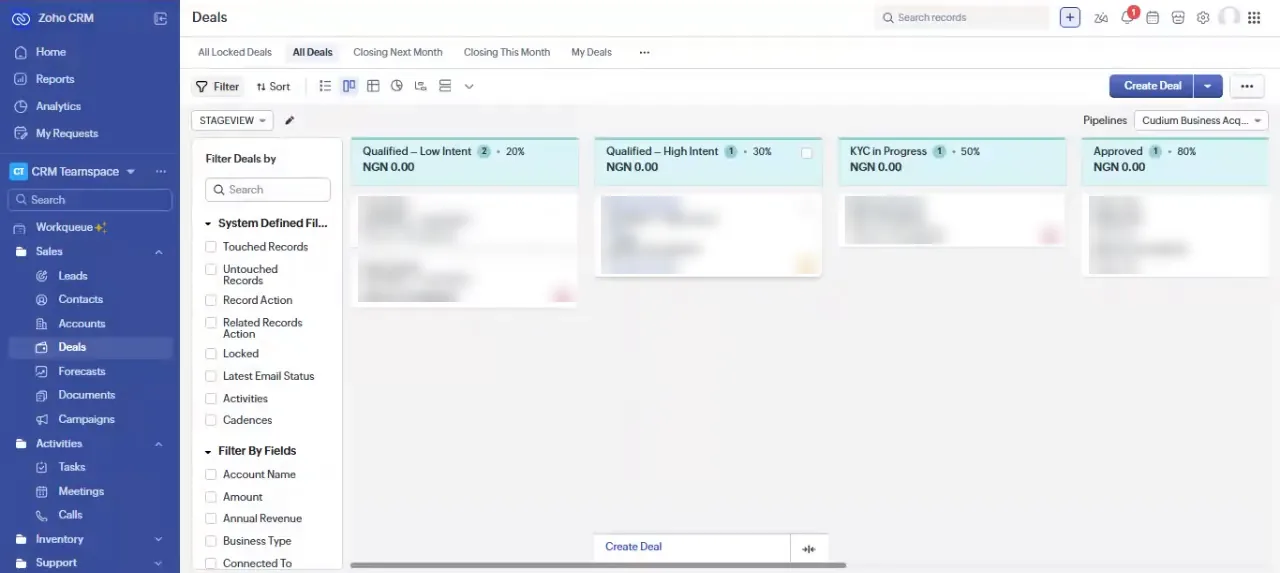Open more options ellipsis beside Create Deal
The height and width of the screenshot is (573, 1280).
point(1247,86)
